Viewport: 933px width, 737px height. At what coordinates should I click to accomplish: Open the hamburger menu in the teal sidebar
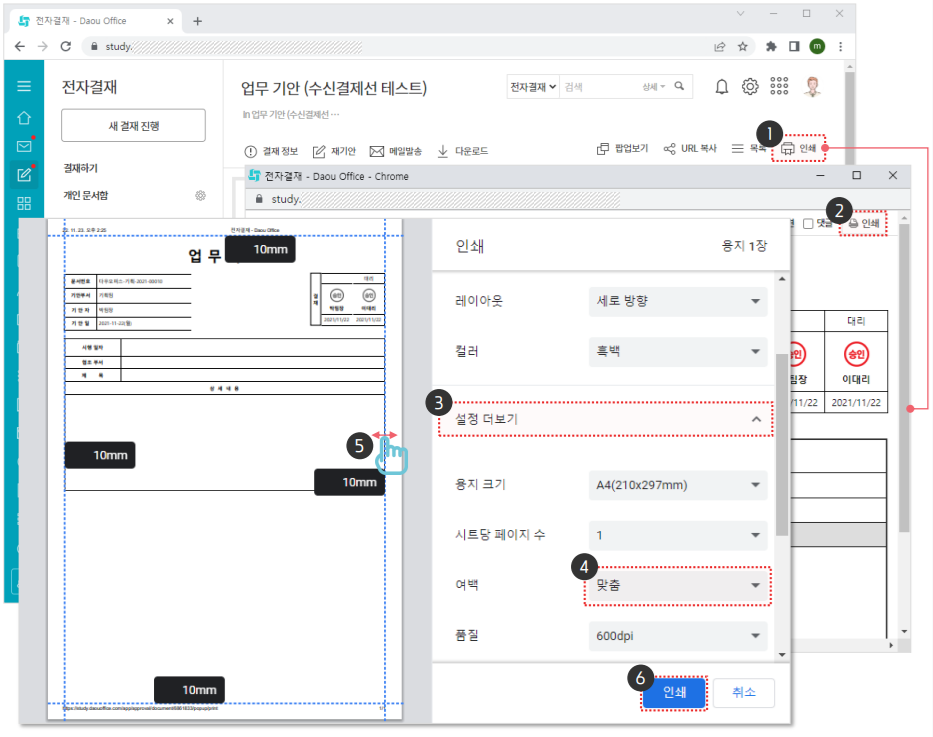(x=24, y=87)
